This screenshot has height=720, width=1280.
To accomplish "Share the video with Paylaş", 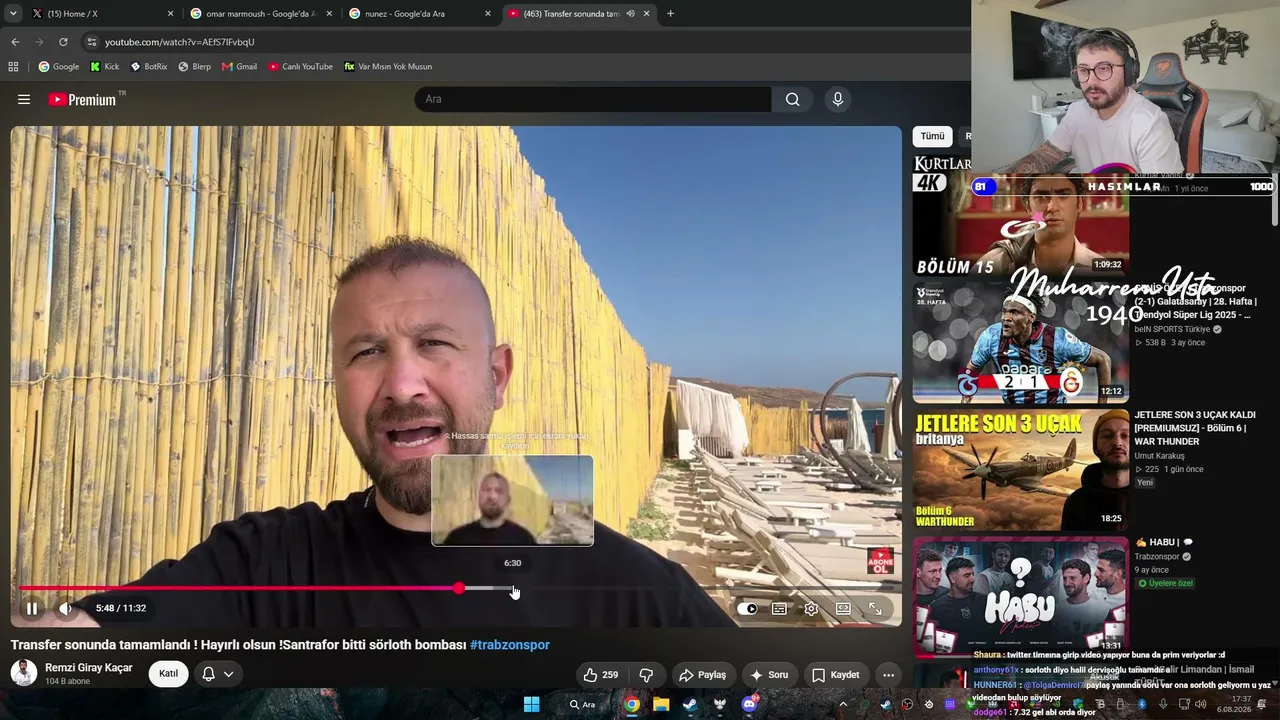I will 702,675.
